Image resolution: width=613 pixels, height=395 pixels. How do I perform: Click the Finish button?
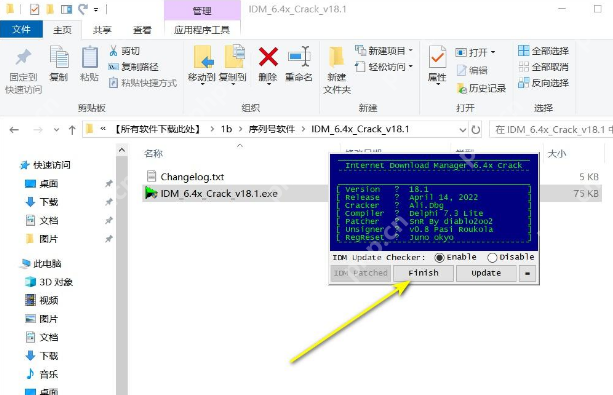423,273
